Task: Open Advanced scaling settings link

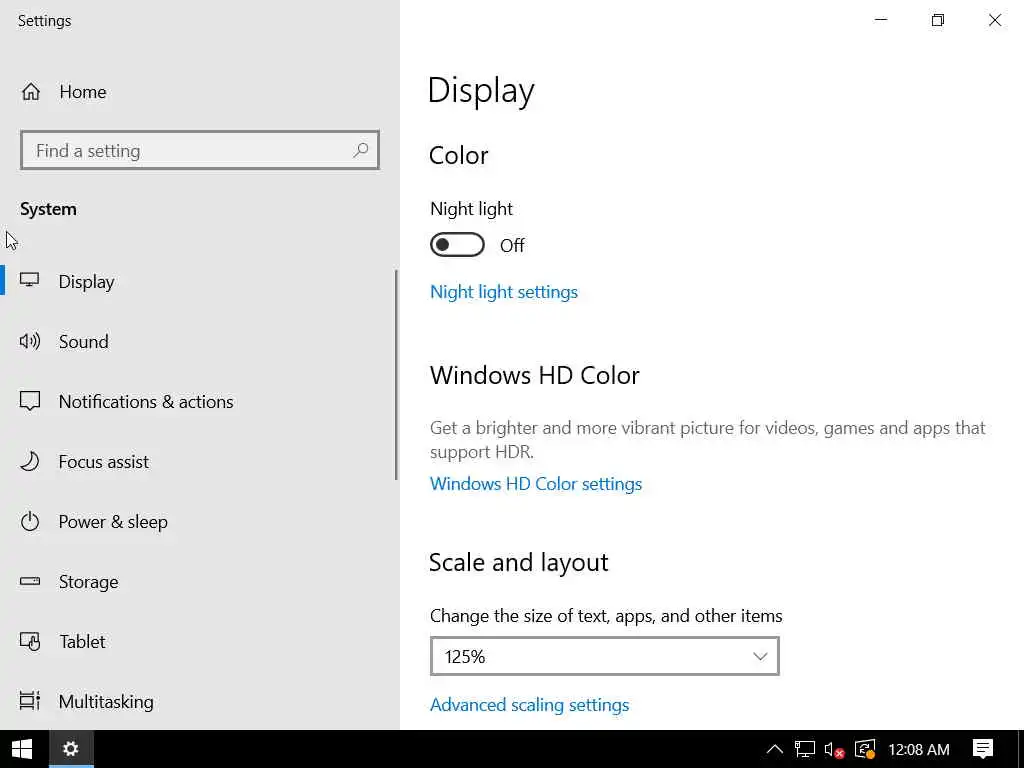Action: point(529,705)
